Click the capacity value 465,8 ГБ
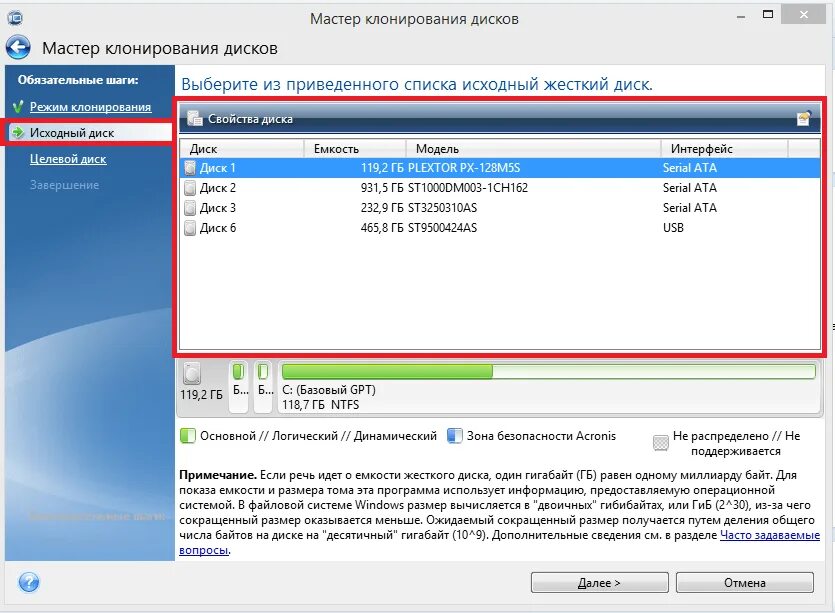Screen dimensions: 835x613 (x=382, y=228)
